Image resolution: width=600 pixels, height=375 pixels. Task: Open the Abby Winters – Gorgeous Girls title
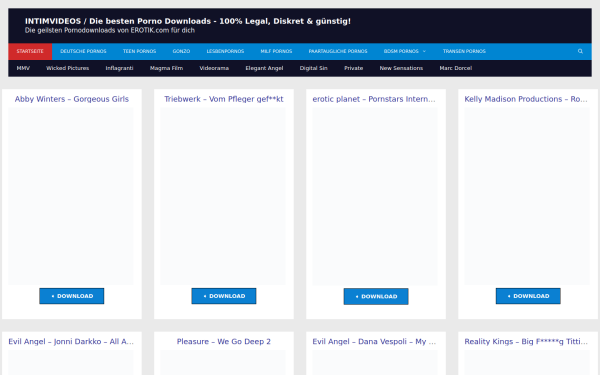tap(72, 99)
